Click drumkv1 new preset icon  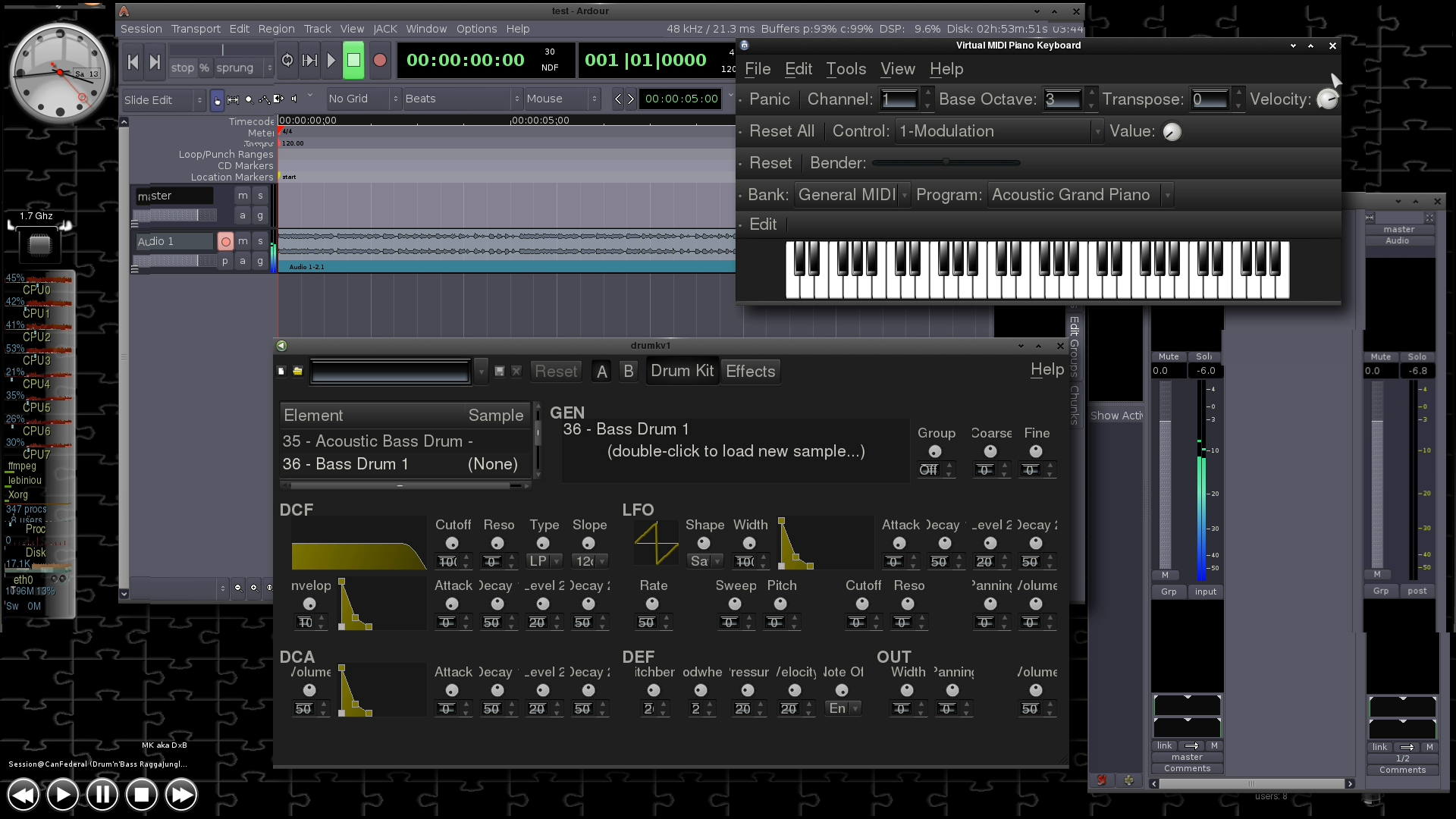point(281,372)
